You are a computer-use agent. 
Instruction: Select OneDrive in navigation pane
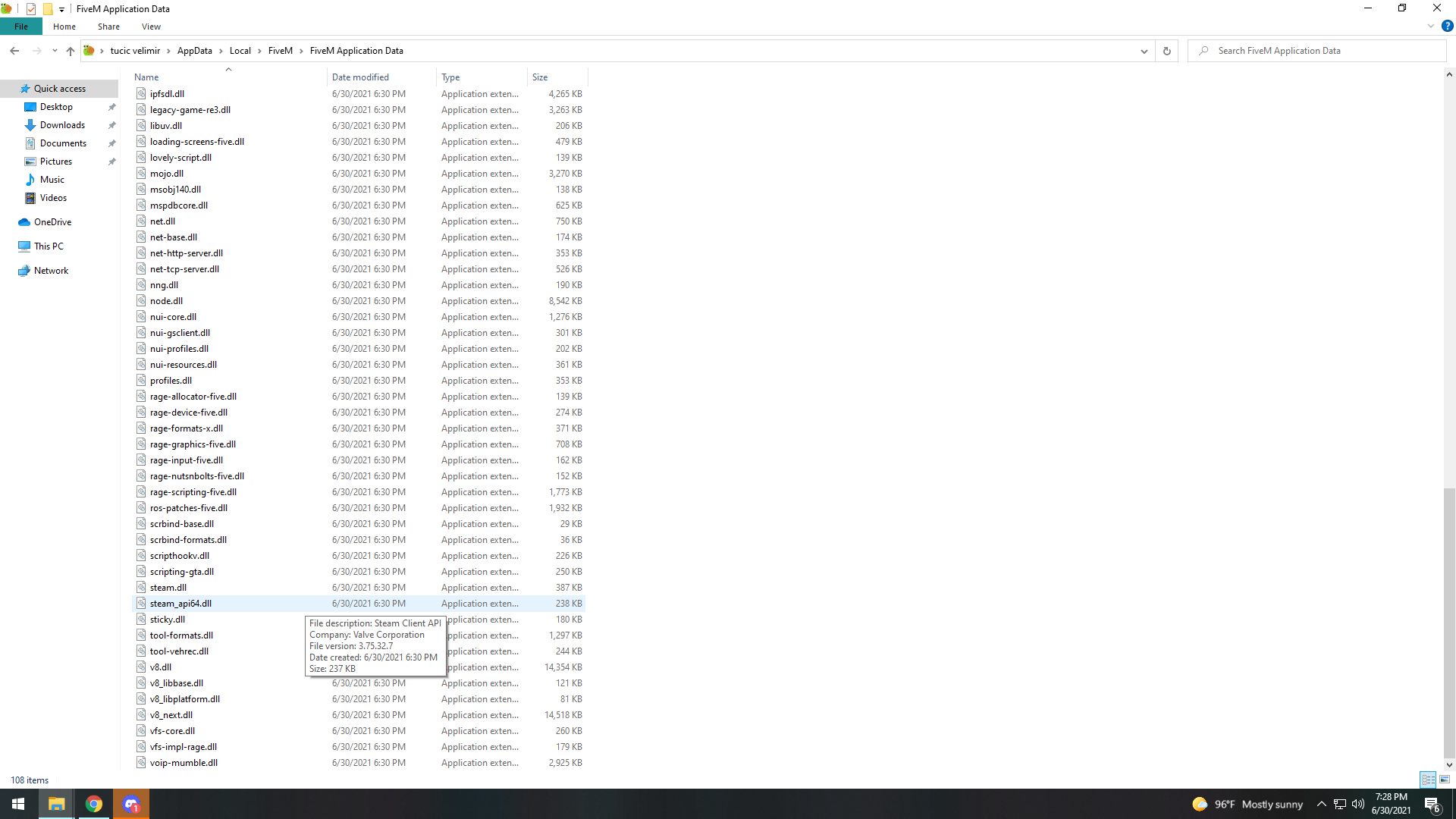52,222
